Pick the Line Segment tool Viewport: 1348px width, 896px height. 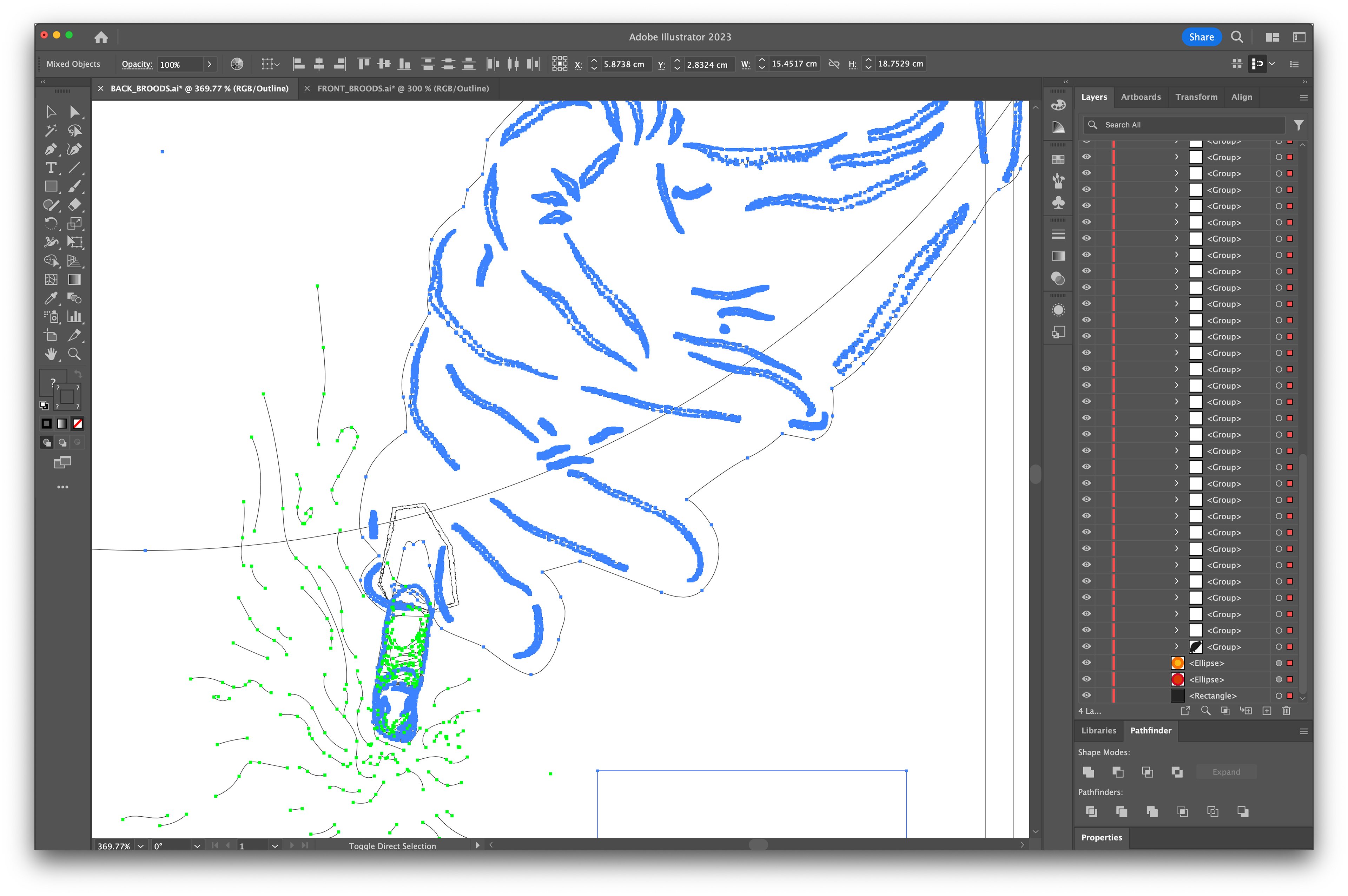point(74,167)
